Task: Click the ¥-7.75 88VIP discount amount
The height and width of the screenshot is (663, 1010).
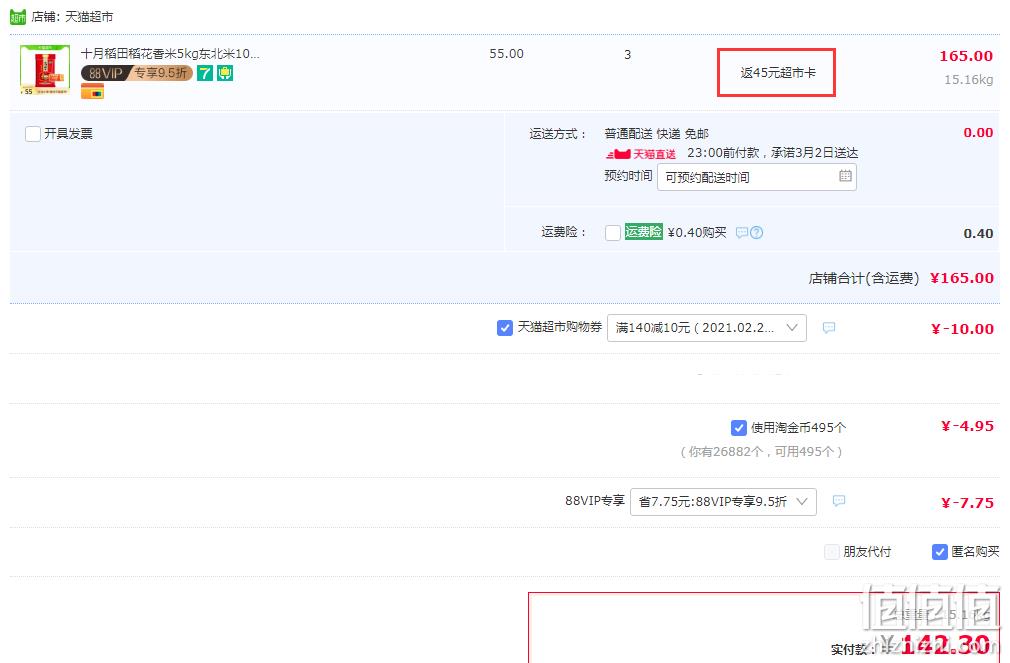Action: point(967,503)
